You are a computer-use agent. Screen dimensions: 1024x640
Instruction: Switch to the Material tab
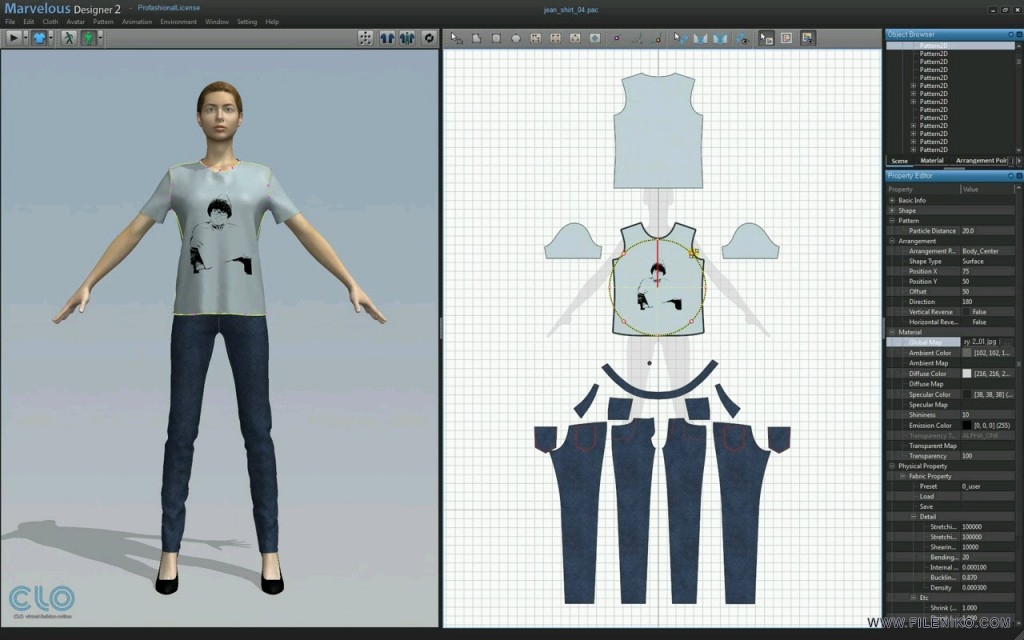click(932, 161)
